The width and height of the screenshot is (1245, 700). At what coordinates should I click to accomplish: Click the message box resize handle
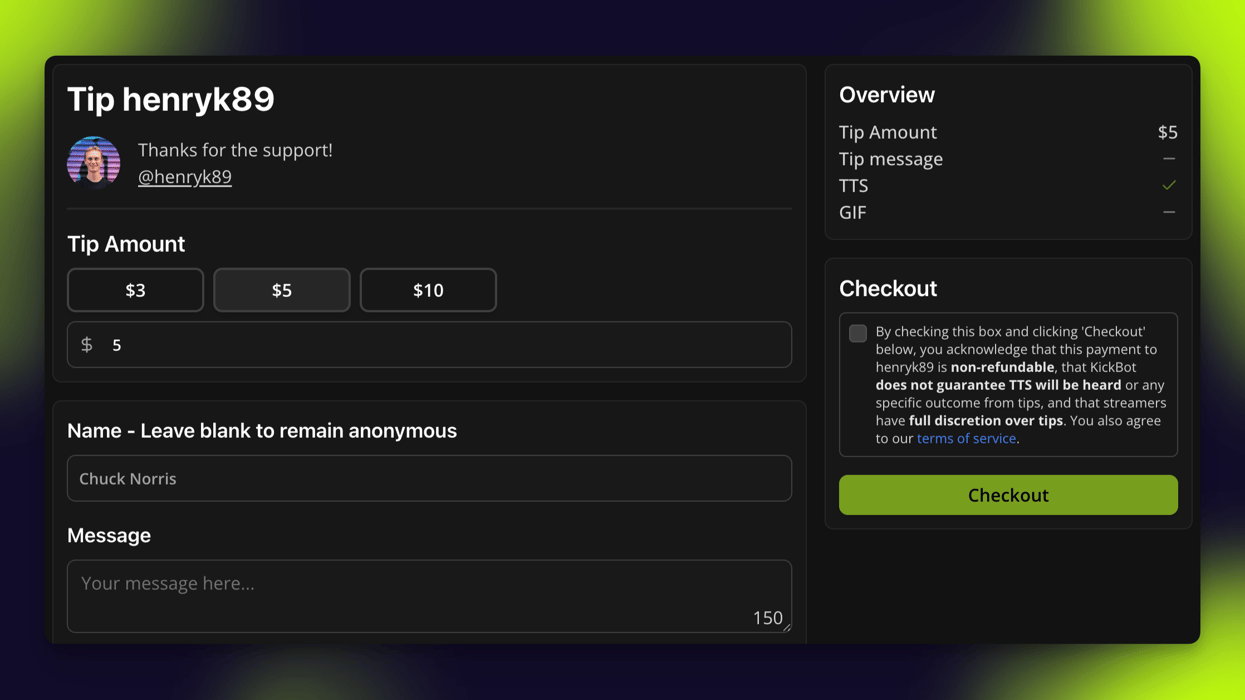(787, 628)
